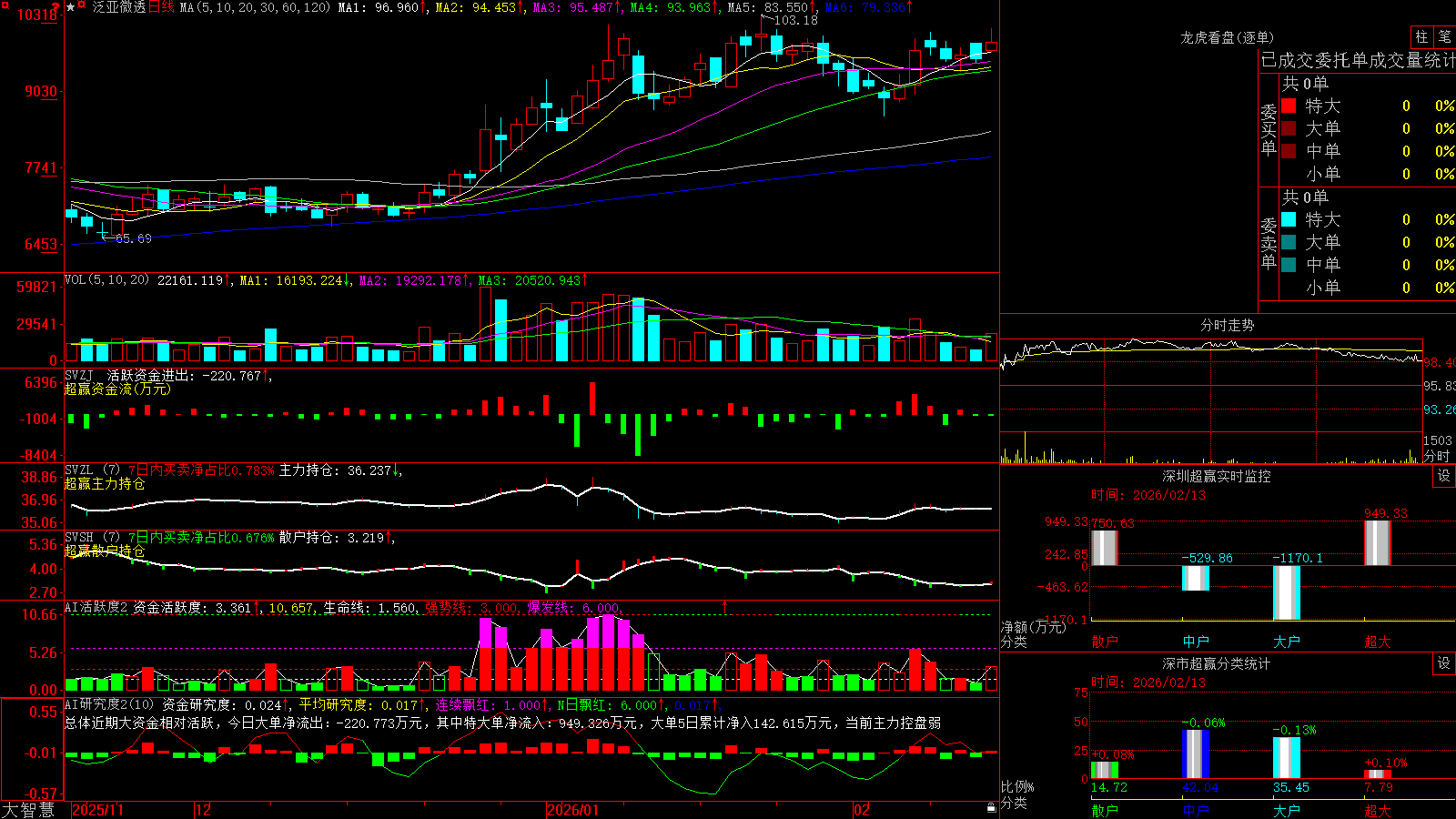Click the 强势线: 3.000 value
This screenshot has width=1456, height=819.
tap(472, 607)
